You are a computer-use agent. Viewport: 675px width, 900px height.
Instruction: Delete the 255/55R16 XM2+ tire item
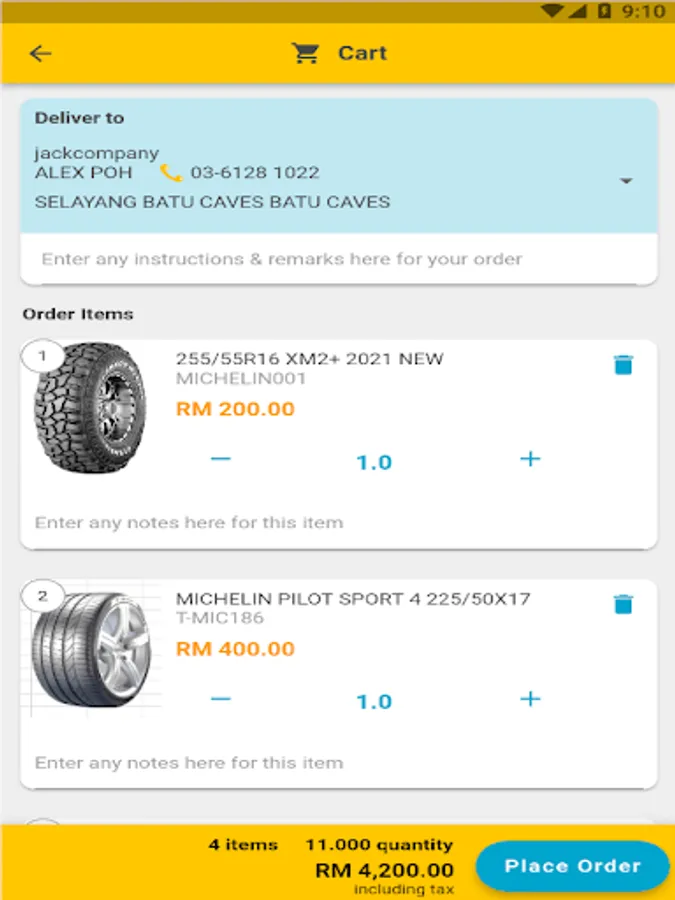(x=623, y=365)
